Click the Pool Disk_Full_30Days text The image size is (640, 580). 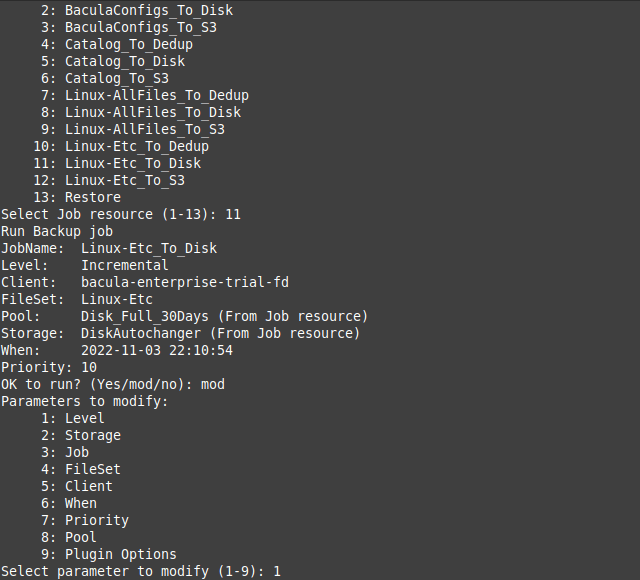(144, 316)
